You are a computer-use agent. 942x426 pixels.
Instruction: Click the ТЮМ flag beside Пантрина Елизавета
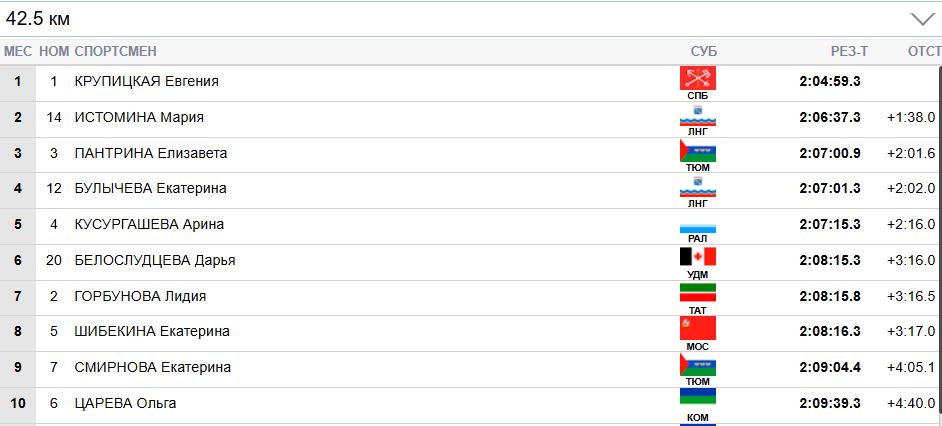click(x=697, y=151)
